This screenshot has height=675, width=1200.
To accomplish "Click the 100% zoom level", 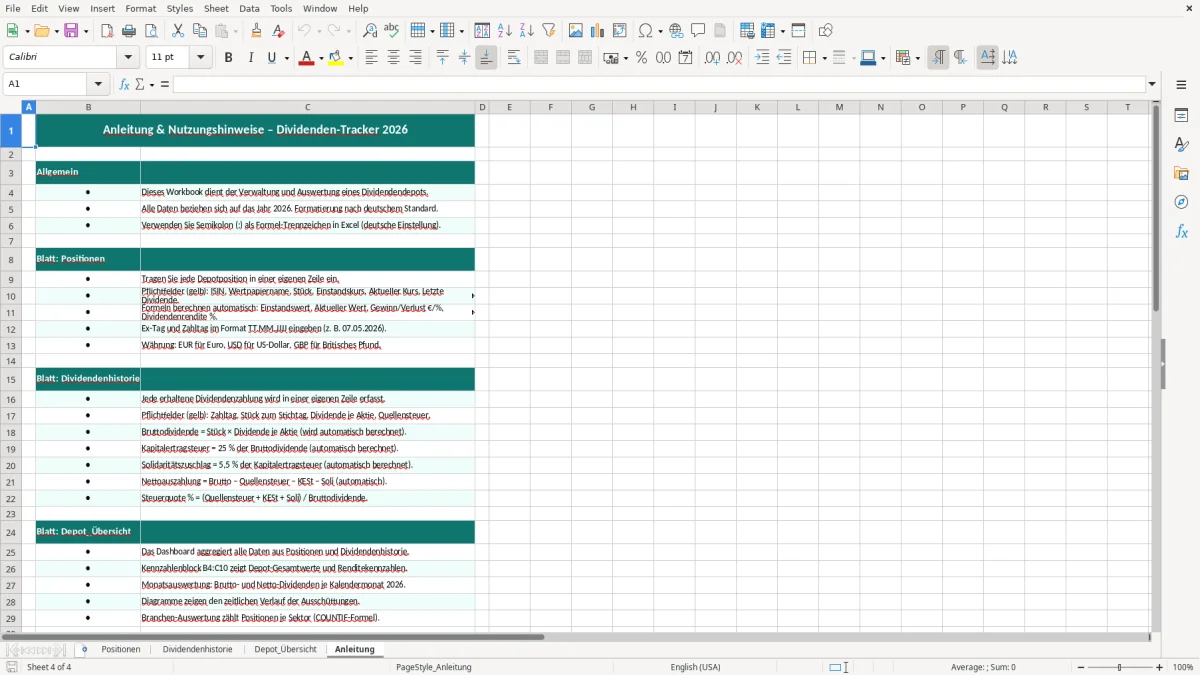I will pyautogui.click(x=1183, y=667).
